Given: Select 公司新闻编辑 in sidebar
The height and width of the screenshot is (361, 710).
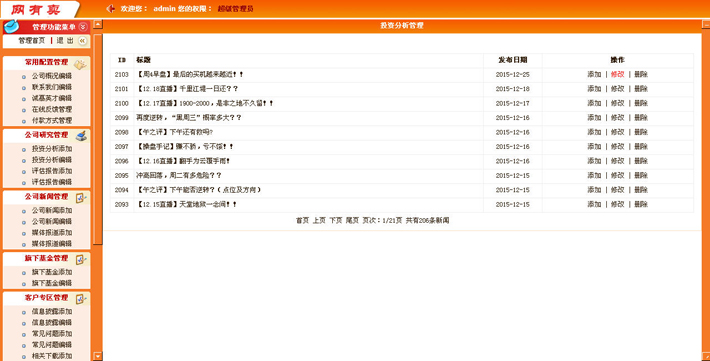Looking at the screenshot, I should [x=52, y=221].
